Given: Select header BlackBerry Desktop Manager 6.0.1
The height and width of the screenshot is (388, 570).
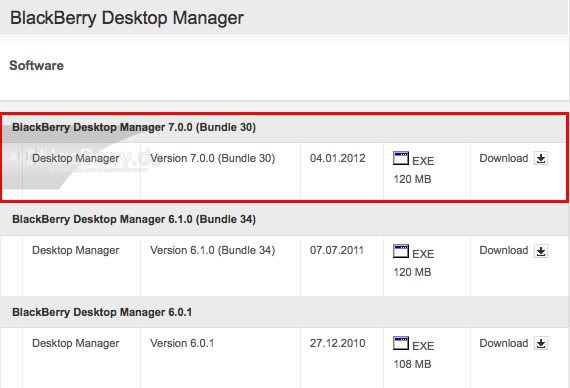Looking at the screenshot, I should click(x=102, y=312).
